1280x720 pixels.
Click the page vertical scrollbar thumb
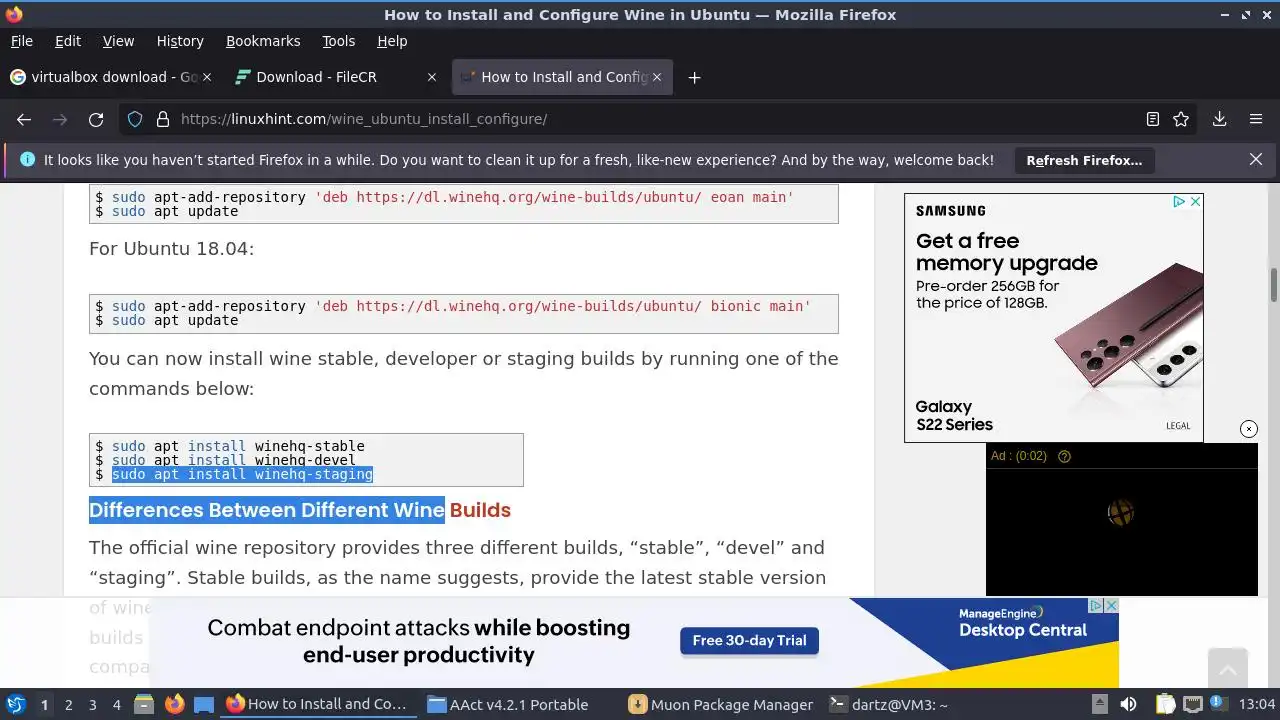1274,285
